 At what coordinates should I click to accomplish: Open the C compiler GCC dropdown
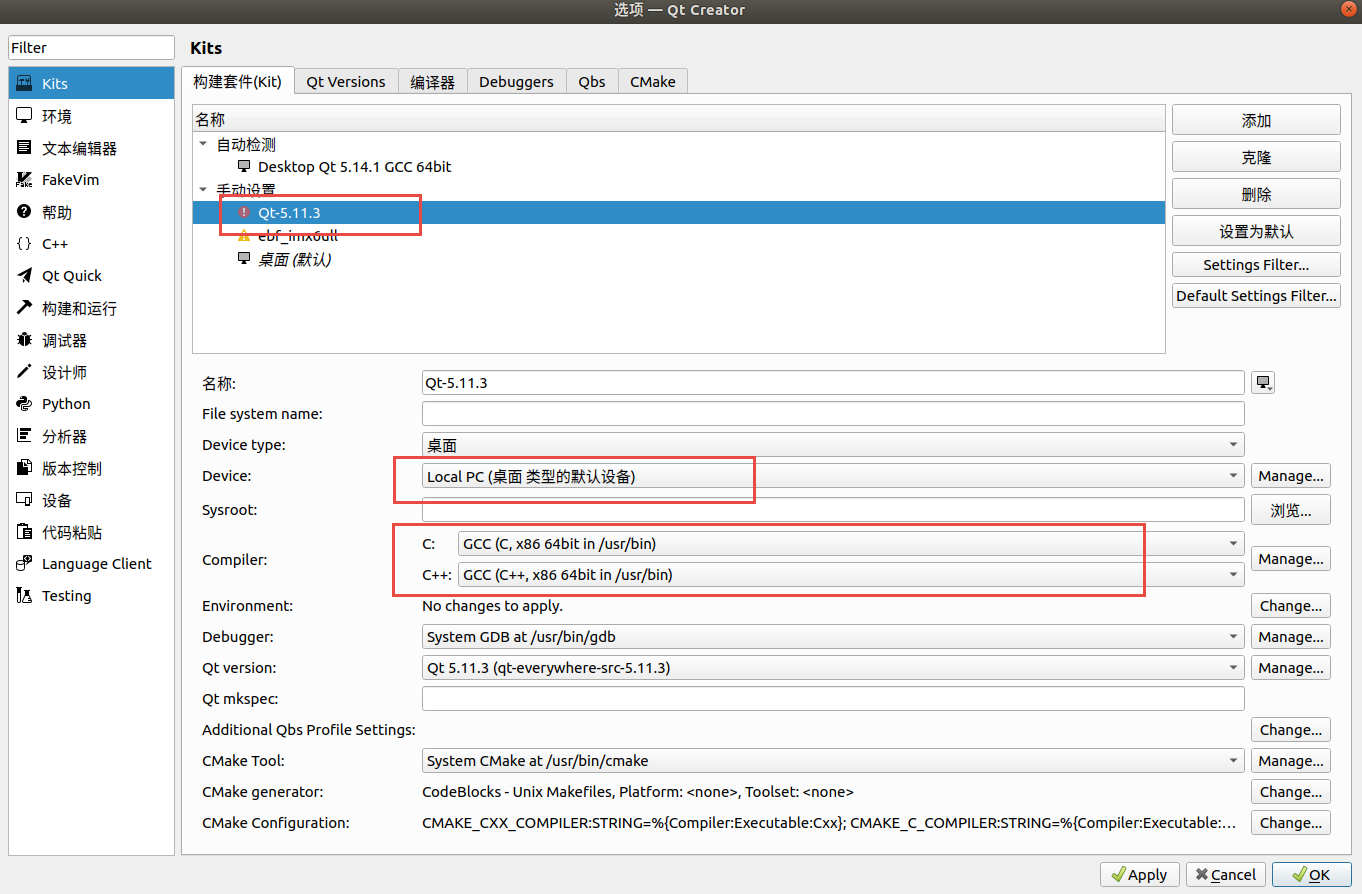point(851,544)
